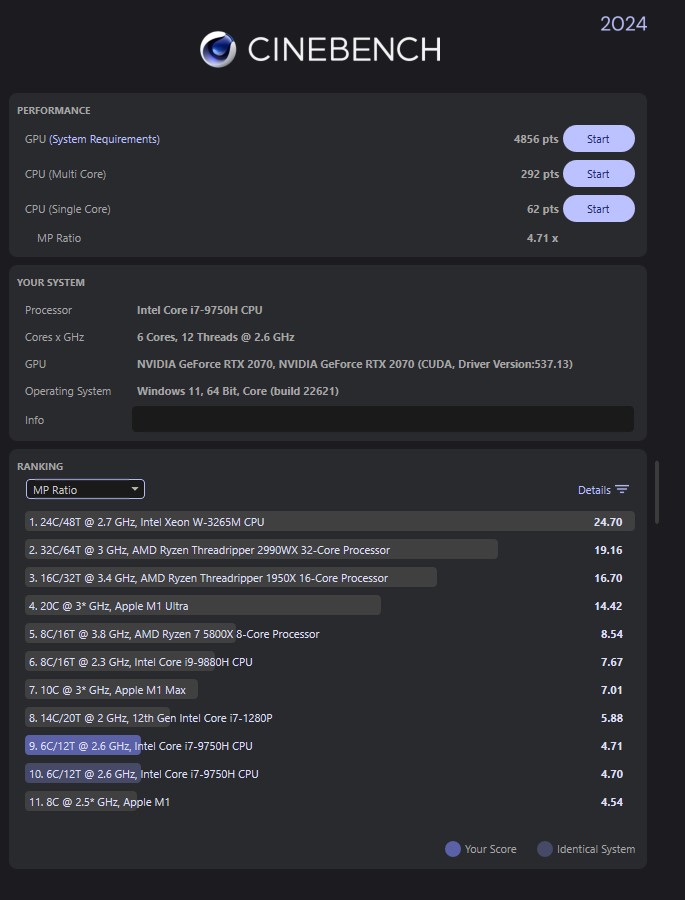The width and height of the screenshot is (685, 900).
Task: Click the 19.16 ranking score
Action: pos(608,550)
